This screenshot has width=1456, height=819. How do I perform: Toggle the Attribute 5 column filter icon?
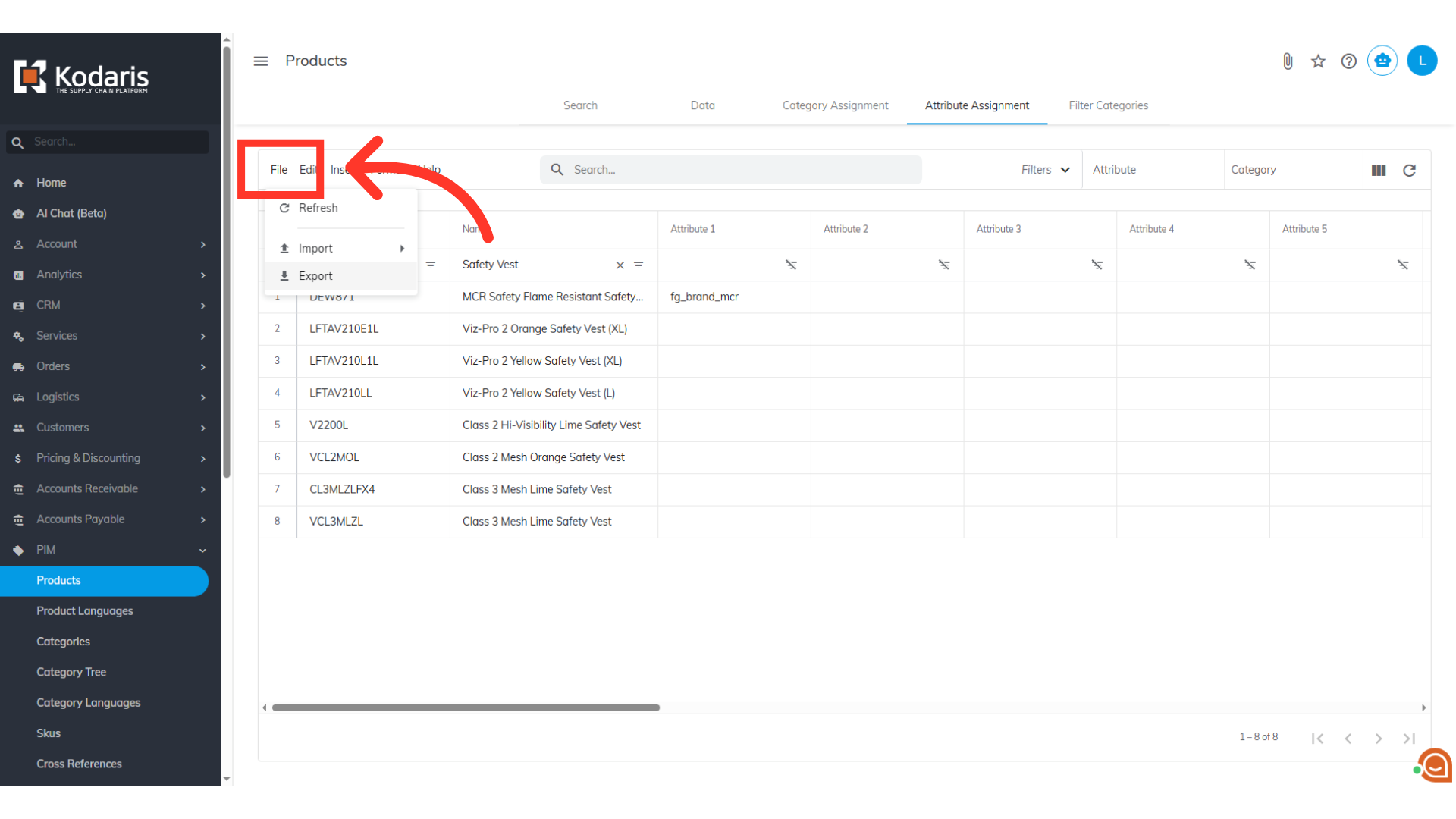tap(1402, 265)
